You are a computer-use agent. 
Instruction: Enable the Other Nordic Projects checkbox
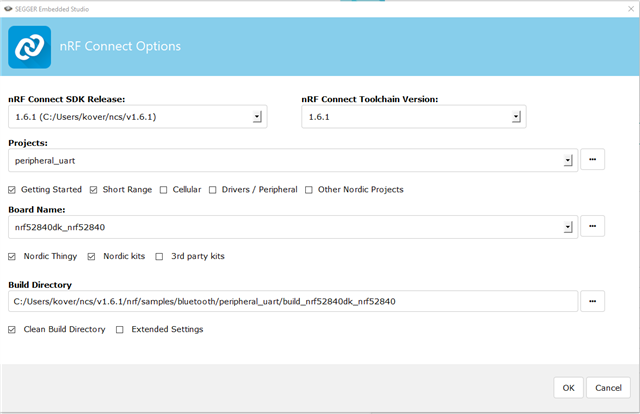pyautogui.click(x=309, y=190)
